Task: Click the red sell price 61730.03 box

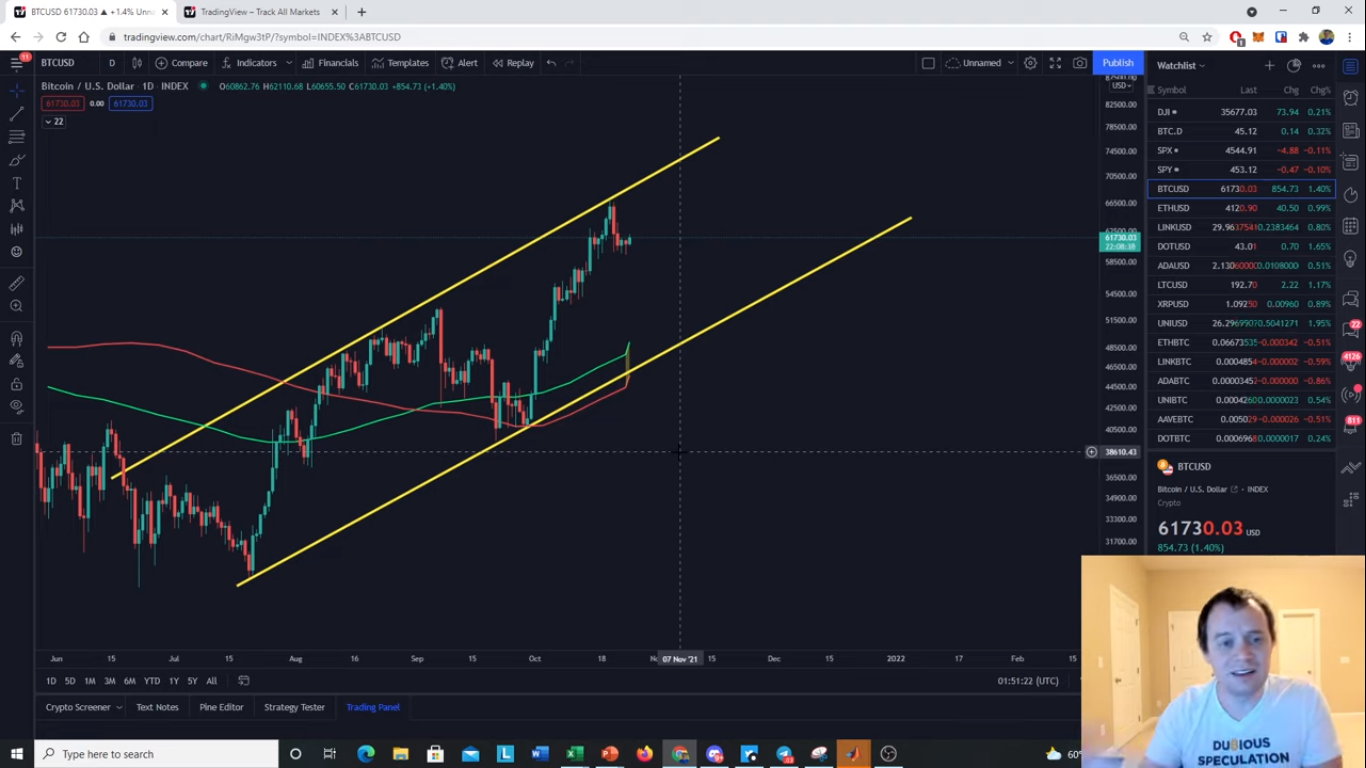Action: click(x=63, y=104)
